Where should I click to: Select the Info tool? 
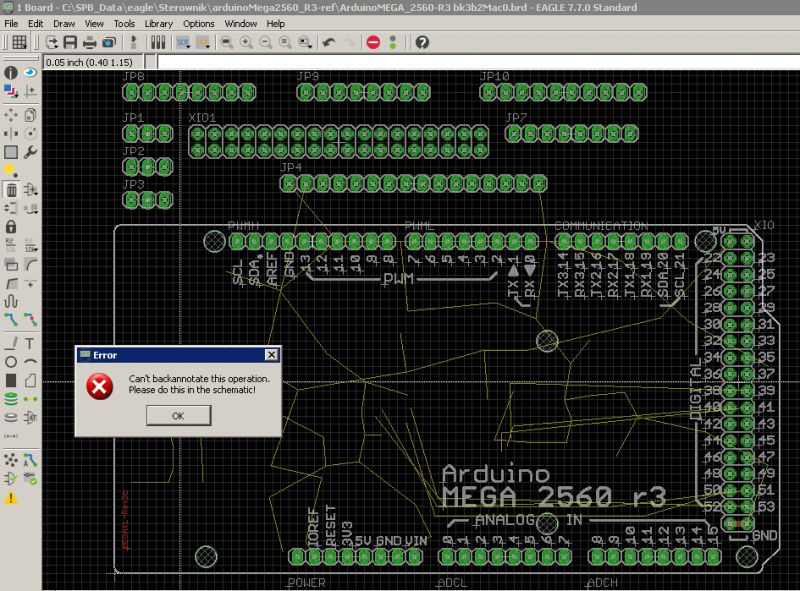[11, 73]
